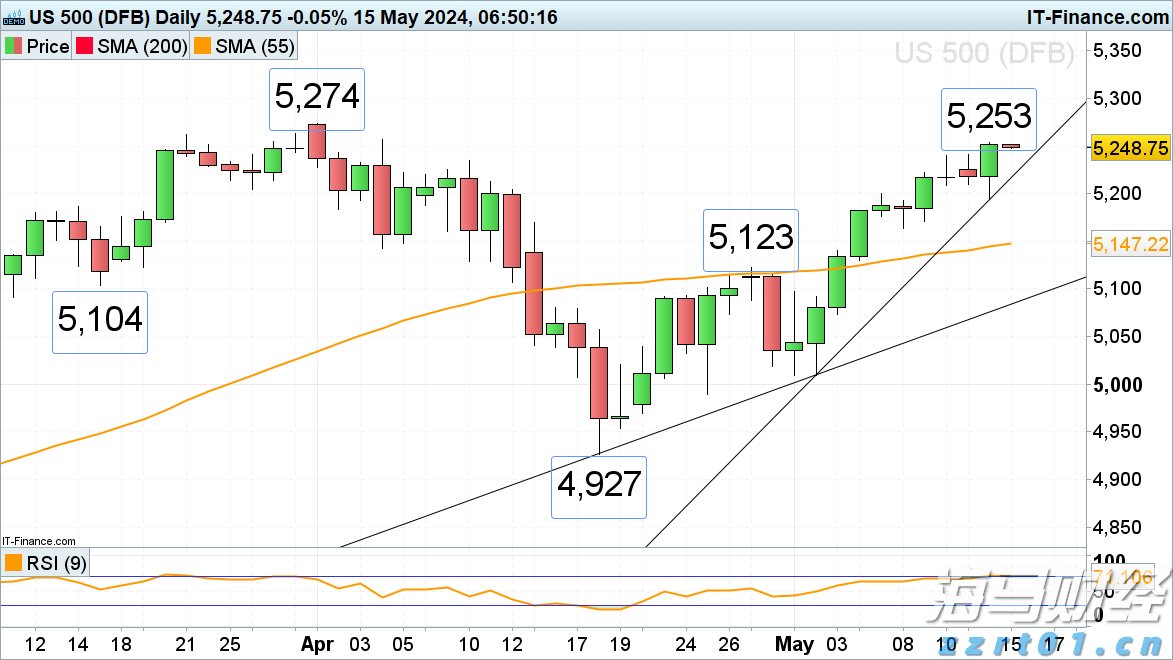This screenshot has width=1173, height=660.
Task: Click the orange RSI (9) legend swatch
Action: pyautogui.click(x=14, y=564)
